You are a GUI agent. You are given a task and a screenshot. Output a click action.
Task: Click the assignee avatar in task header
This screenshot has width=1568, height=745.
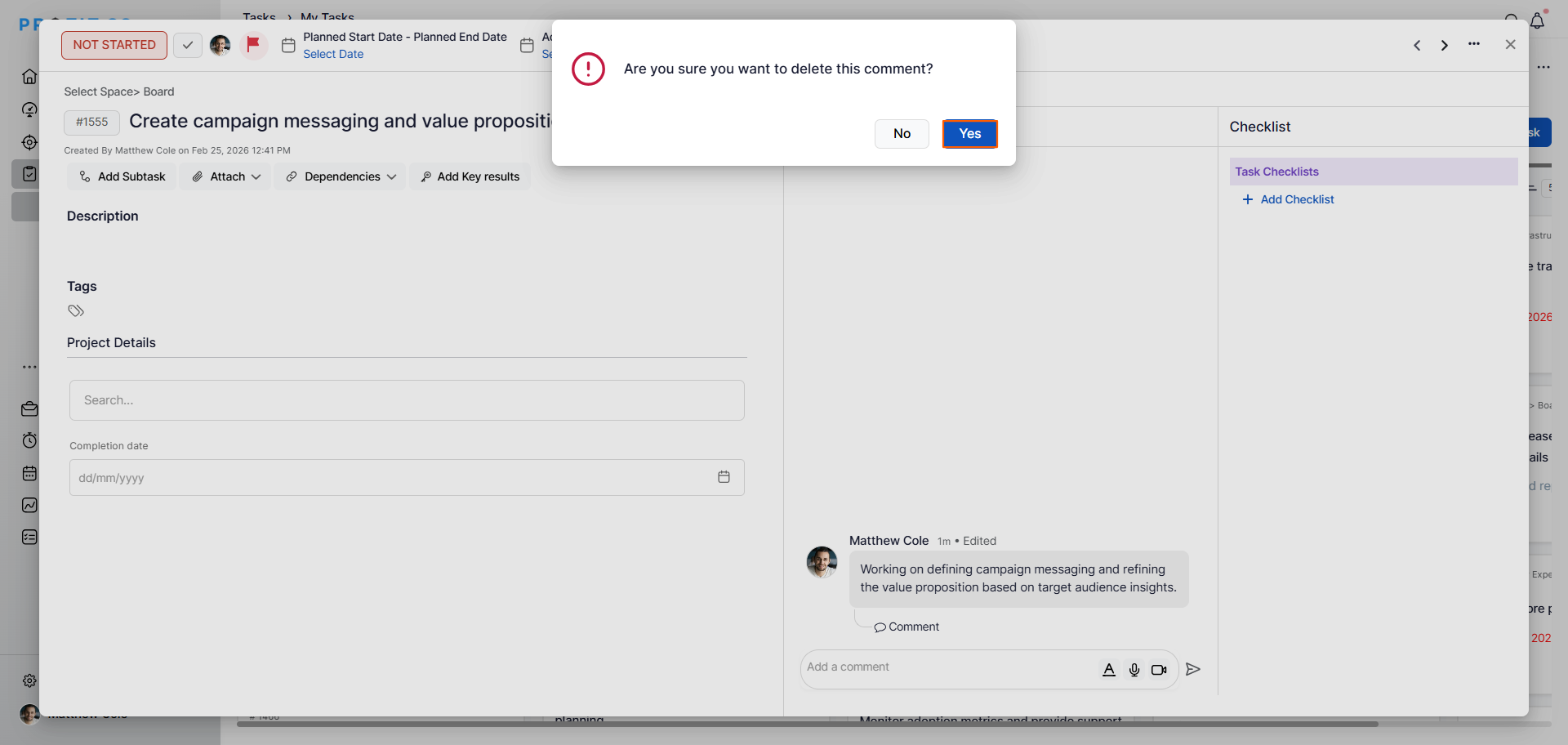220,45
